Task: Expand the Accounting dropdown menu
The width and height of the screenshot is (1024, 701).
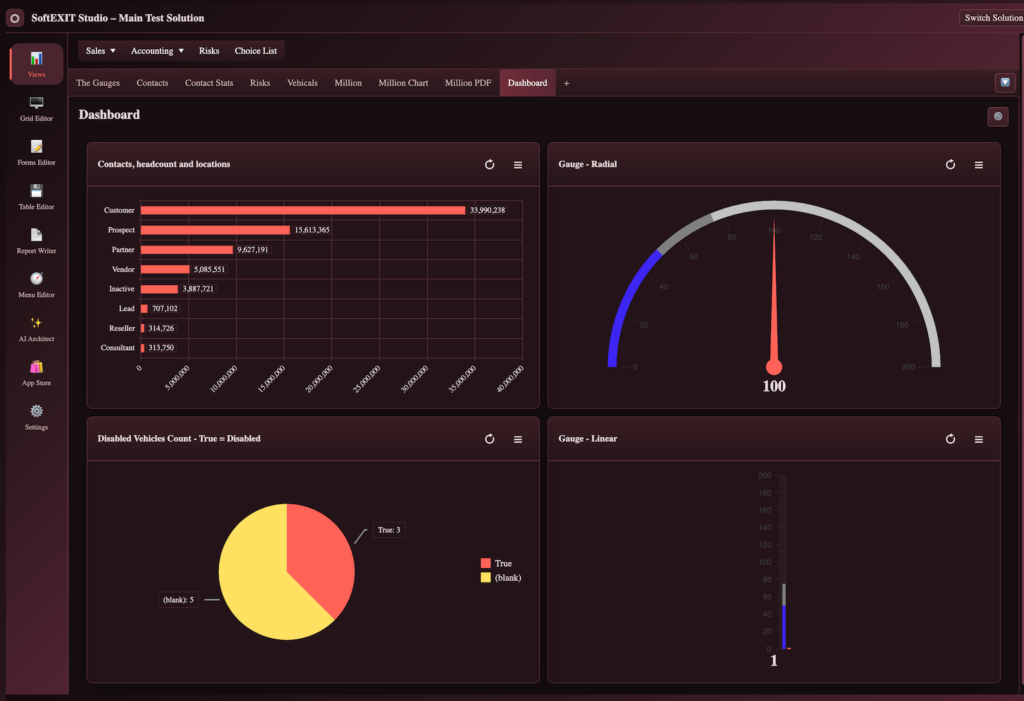Action: pyautogui.click(x=157, y=51)
